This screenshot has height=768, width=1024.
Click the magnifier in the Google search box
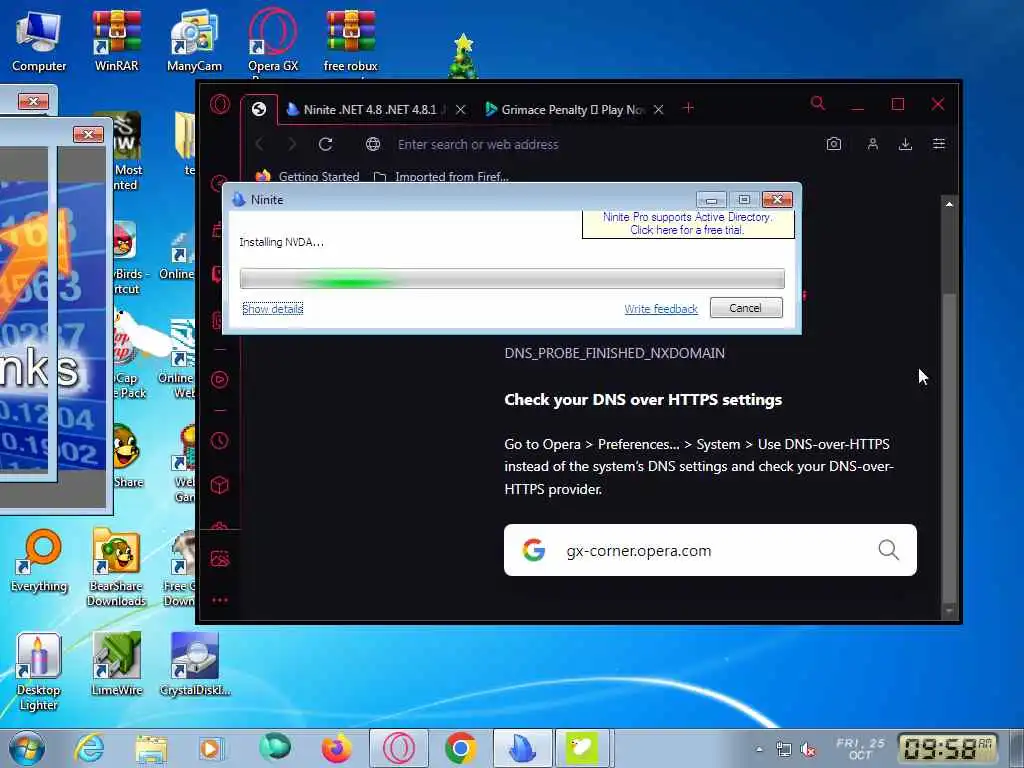(888, 550)
